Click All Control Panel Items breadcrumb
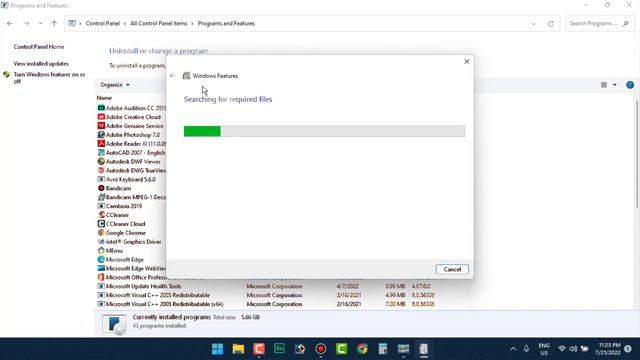Image resolution: width=640 pixels, height=360 pixels. click(158, 24)
